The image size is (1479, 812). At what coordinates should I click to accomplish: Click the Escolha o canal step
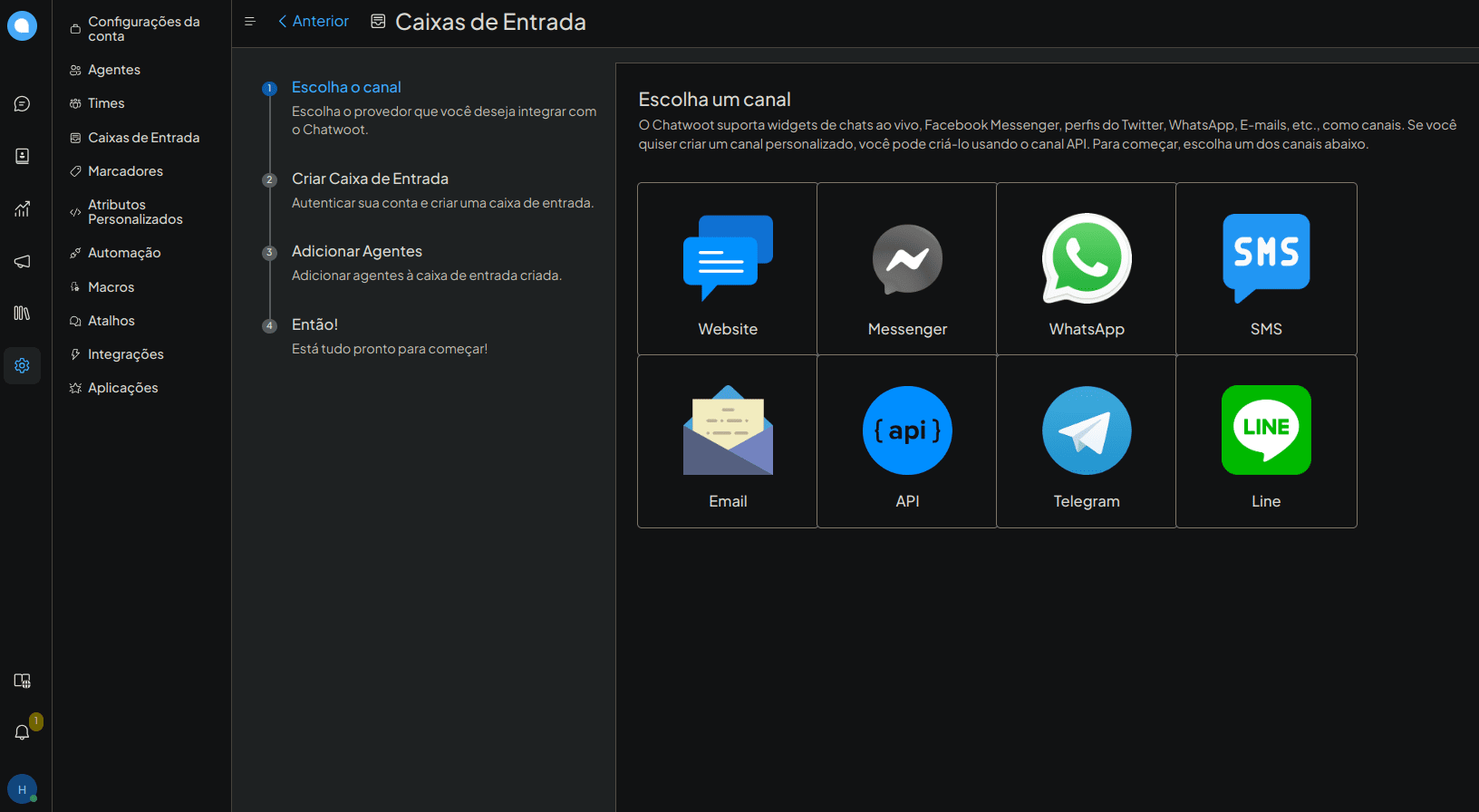(x=346, y=88)
